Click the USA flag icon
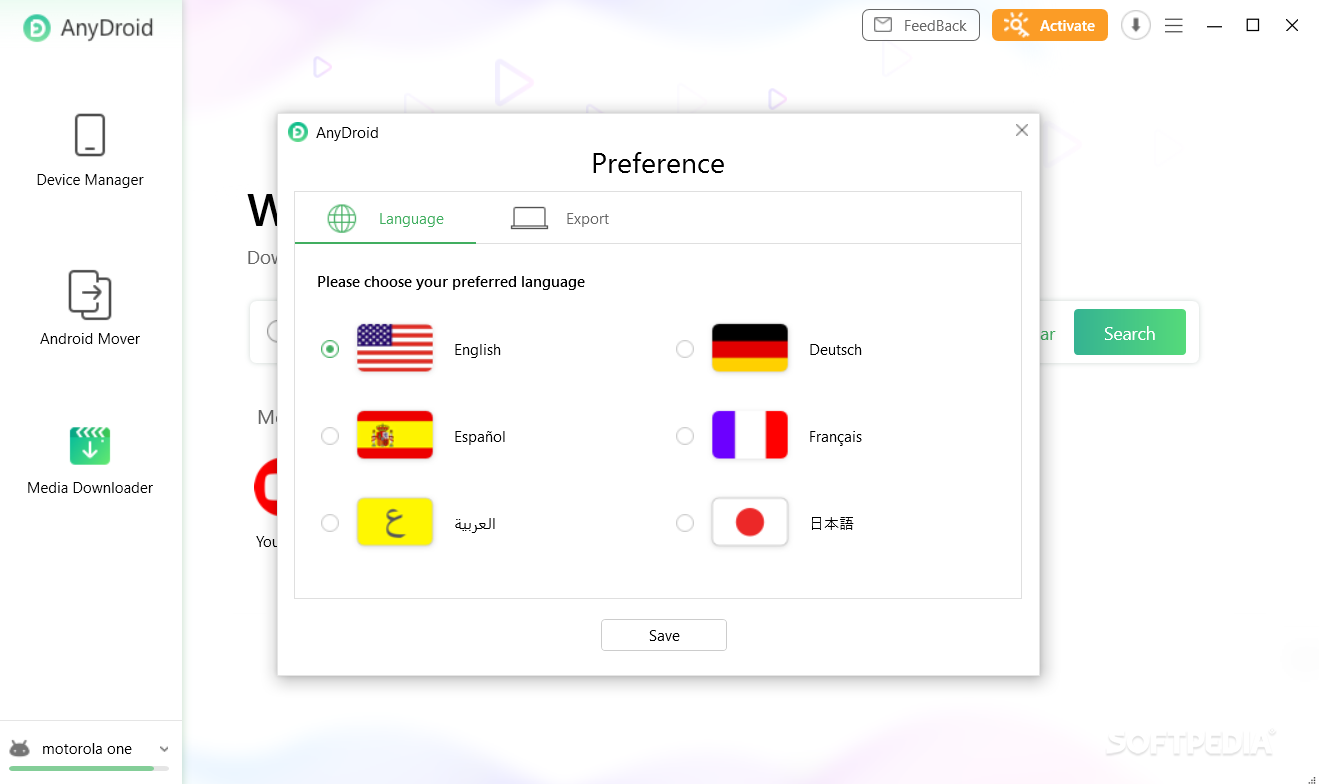Image resolution: width=1320 pixels, height=784 pixels. (395, 348)
